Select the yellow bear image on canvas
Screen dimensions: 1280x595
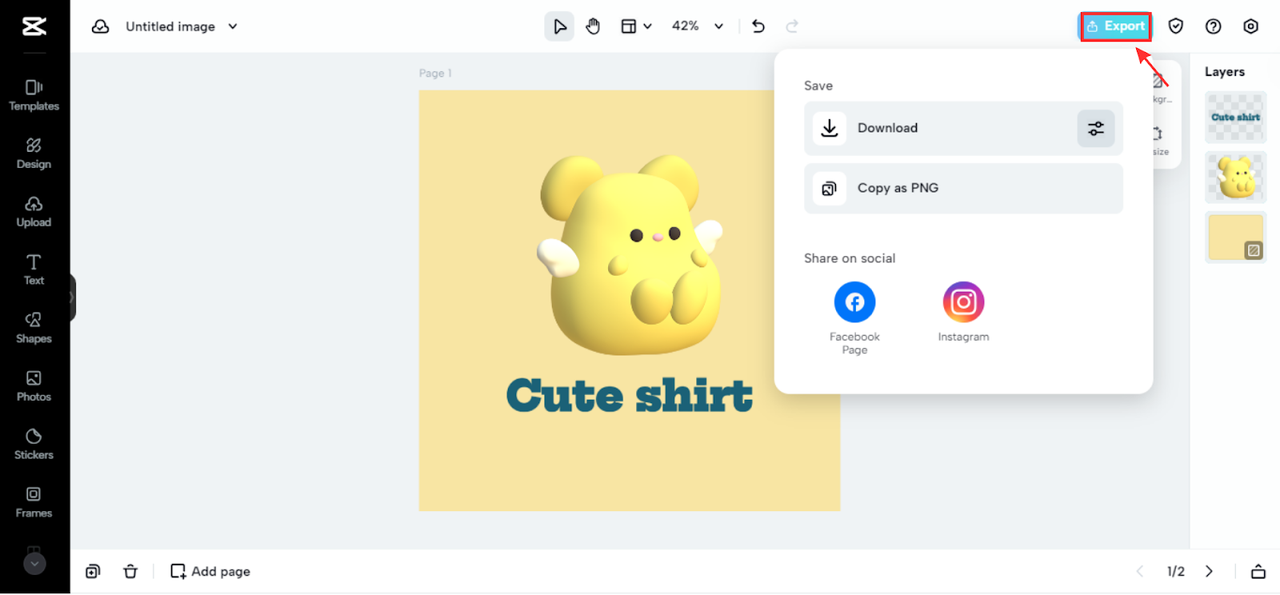tap(631, 255)
